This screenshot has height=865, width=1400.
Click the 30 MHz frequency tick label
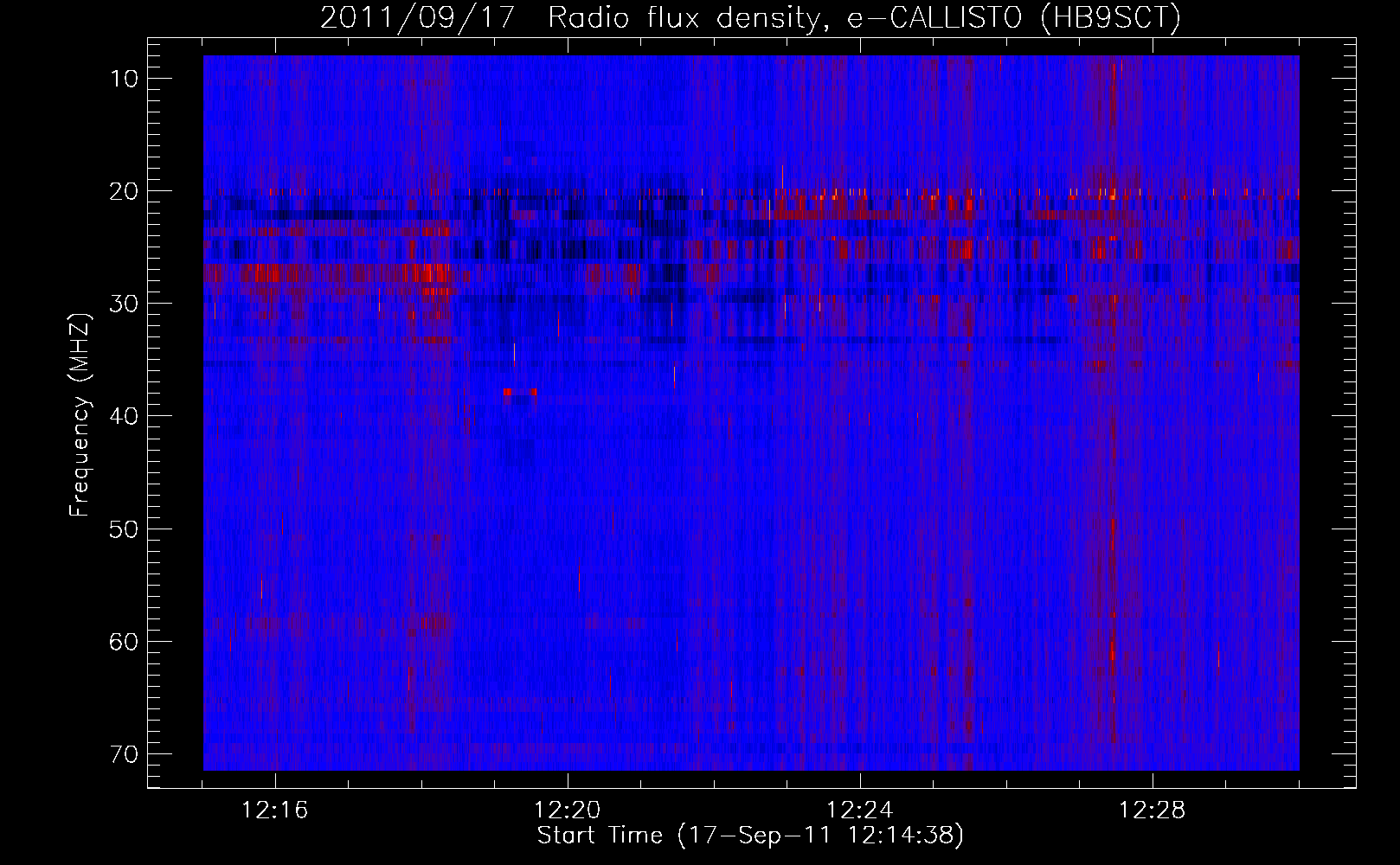(125, 304)
